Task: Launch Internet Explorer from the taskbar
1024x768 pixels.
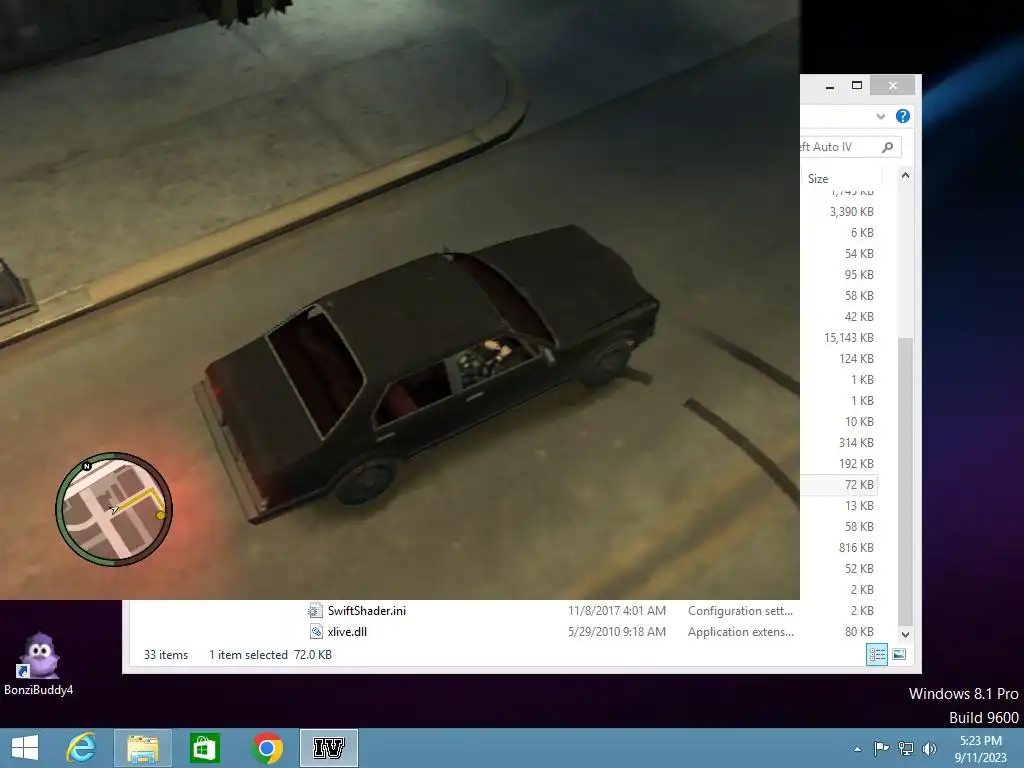Action: tap(82, 748)
